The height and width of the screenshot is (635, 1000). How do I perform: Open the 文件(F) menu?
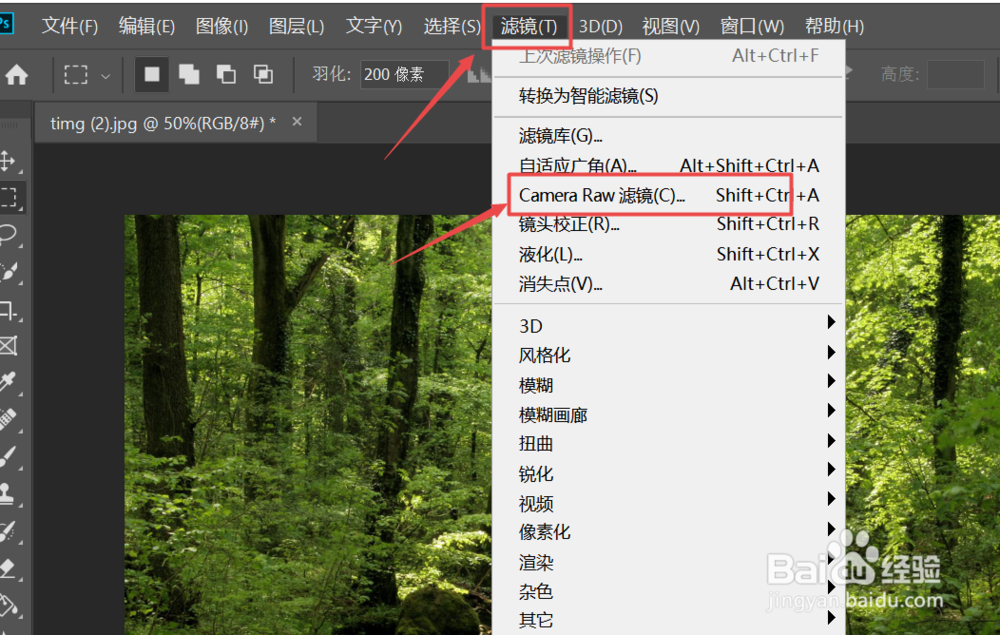[70, 26]
